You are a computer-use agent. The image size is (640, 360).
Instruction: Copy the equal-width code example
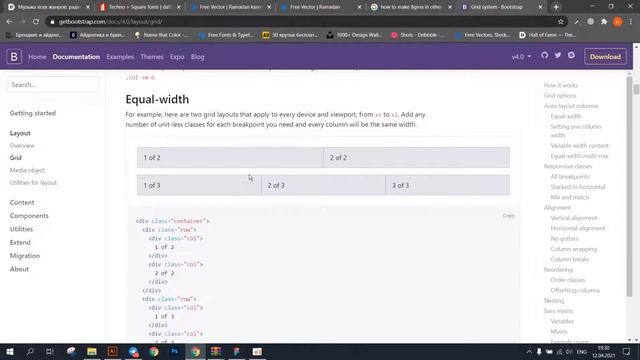click(509, 216)
